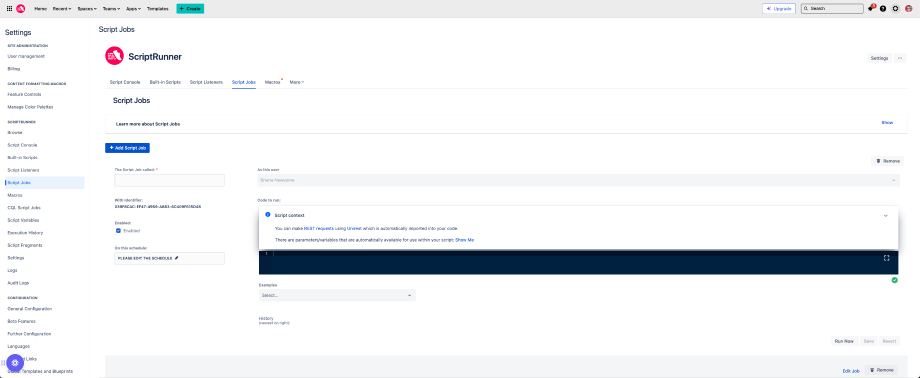The image size is (920, 378).
Task: Expand the More tab dropdown
Action: pyautogui.click(x=297, y=82)
